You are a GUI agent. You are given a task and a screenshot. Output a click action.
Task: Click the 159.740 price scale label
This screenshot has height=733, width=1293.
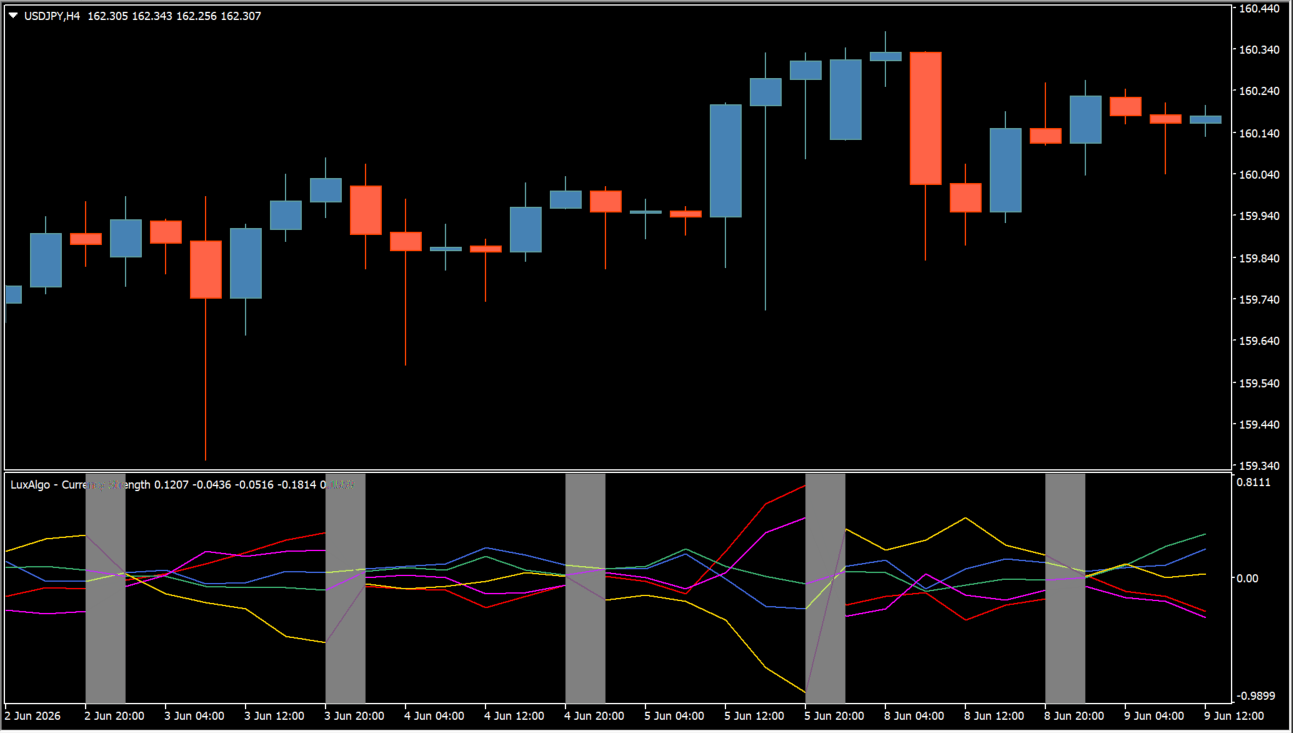(x=1259, y=300)
